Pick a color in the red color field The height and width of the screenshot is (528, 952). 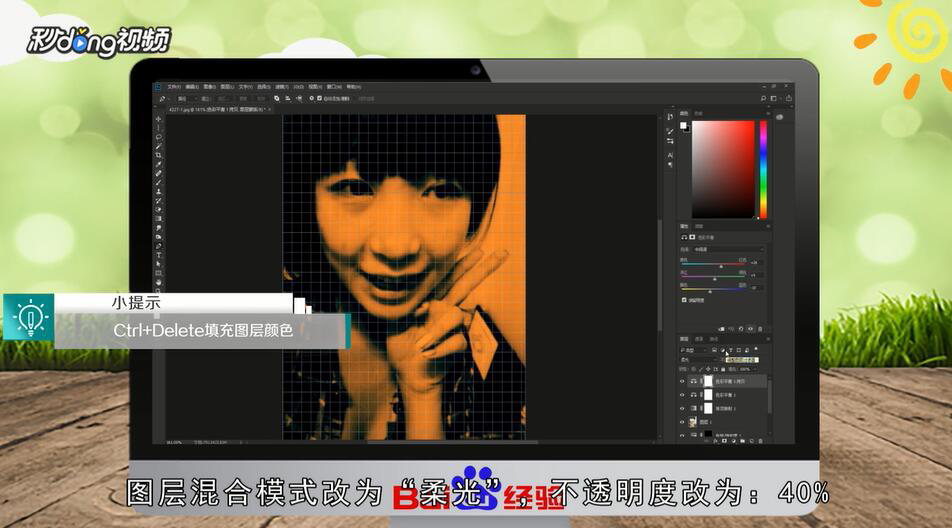[x=723, y=169]
